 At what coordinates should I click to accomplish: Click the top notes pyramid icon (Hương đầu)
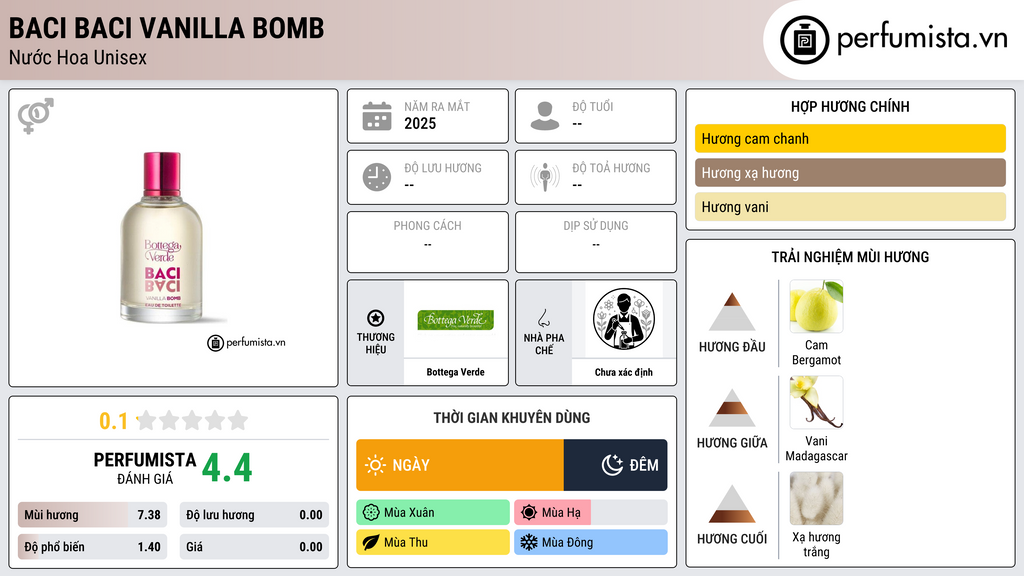point(732,312)
